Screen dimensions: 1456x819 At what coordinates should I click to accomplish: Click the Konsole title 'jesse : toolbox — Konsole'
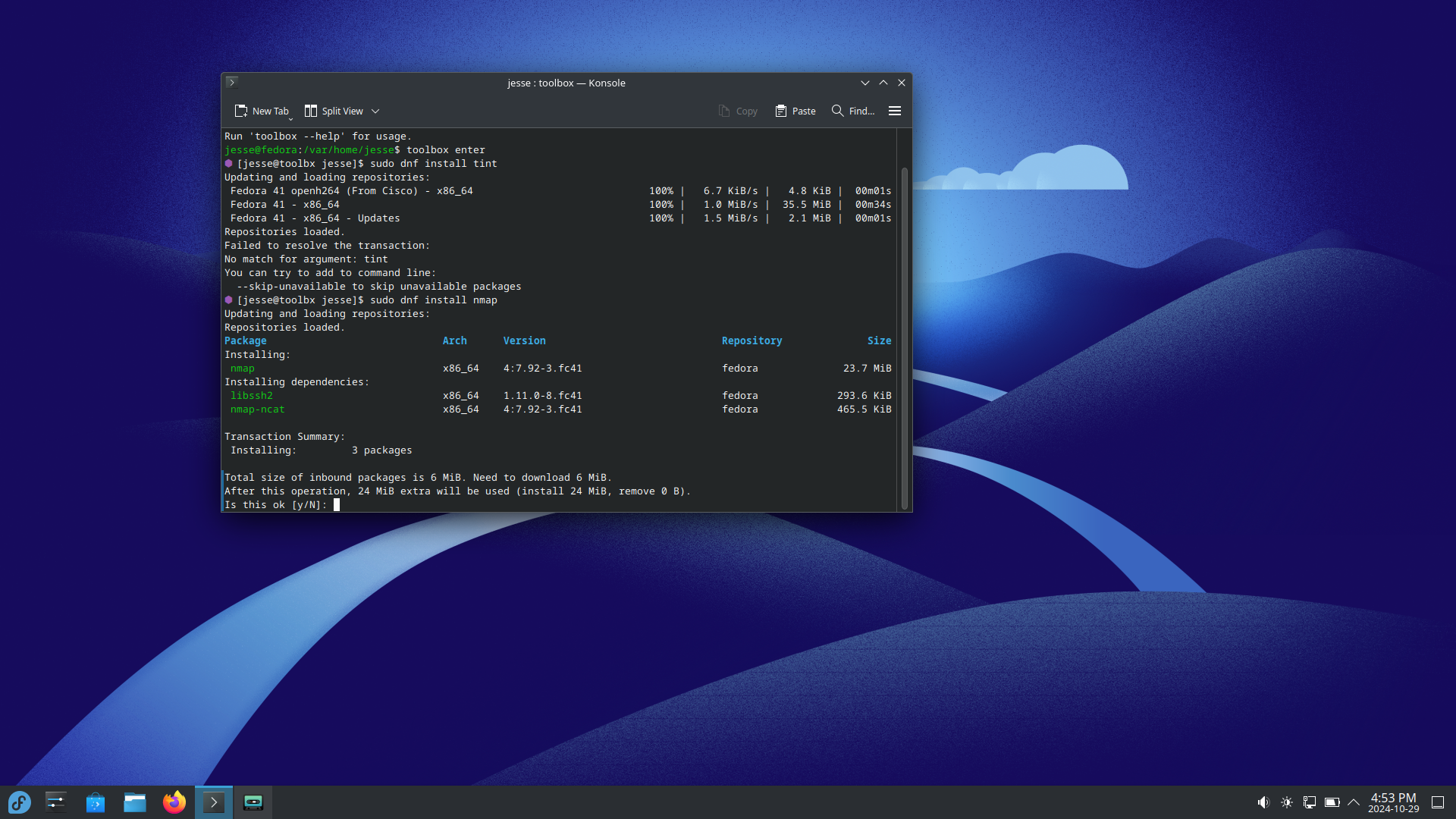coord(566,83)
